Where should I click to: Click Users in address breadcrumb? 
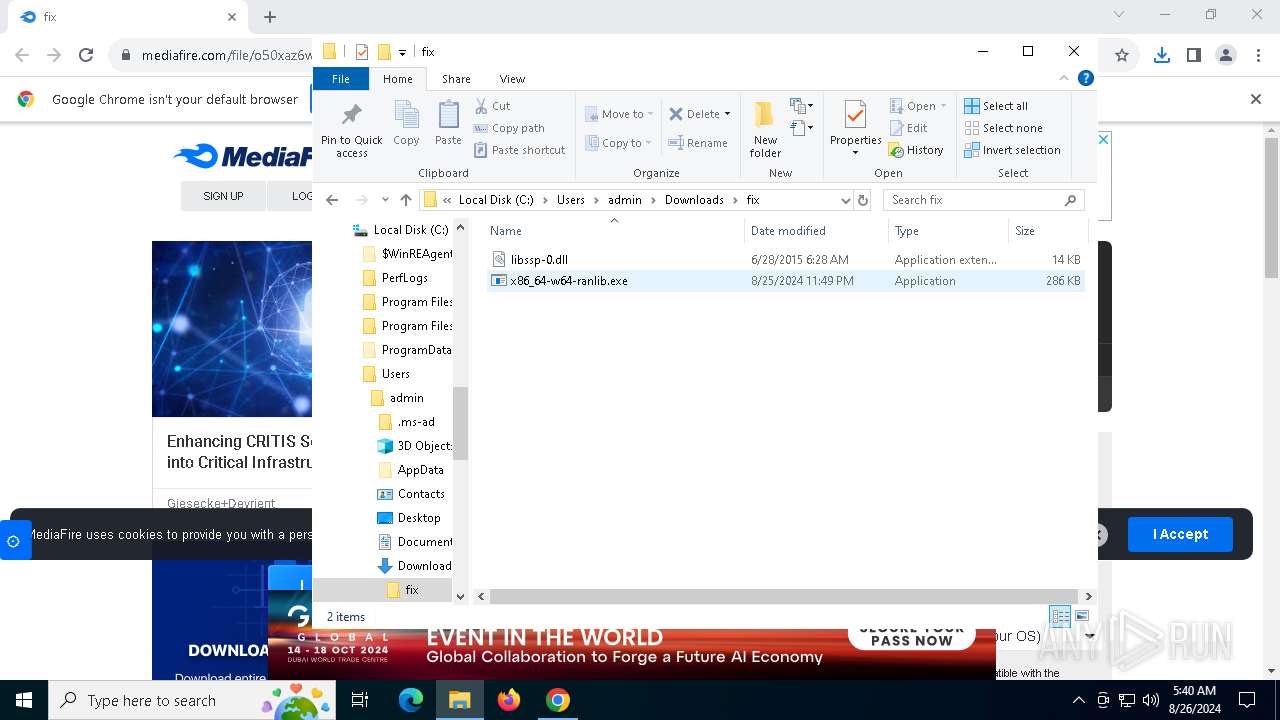pyautogui.click(x=570, y=200)
